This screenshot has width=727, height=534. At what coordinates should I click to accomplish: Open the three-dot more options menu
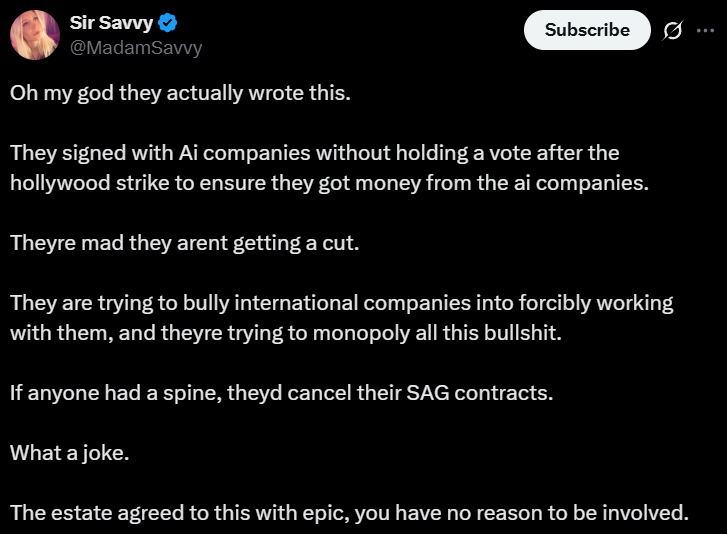click(704, 30)
